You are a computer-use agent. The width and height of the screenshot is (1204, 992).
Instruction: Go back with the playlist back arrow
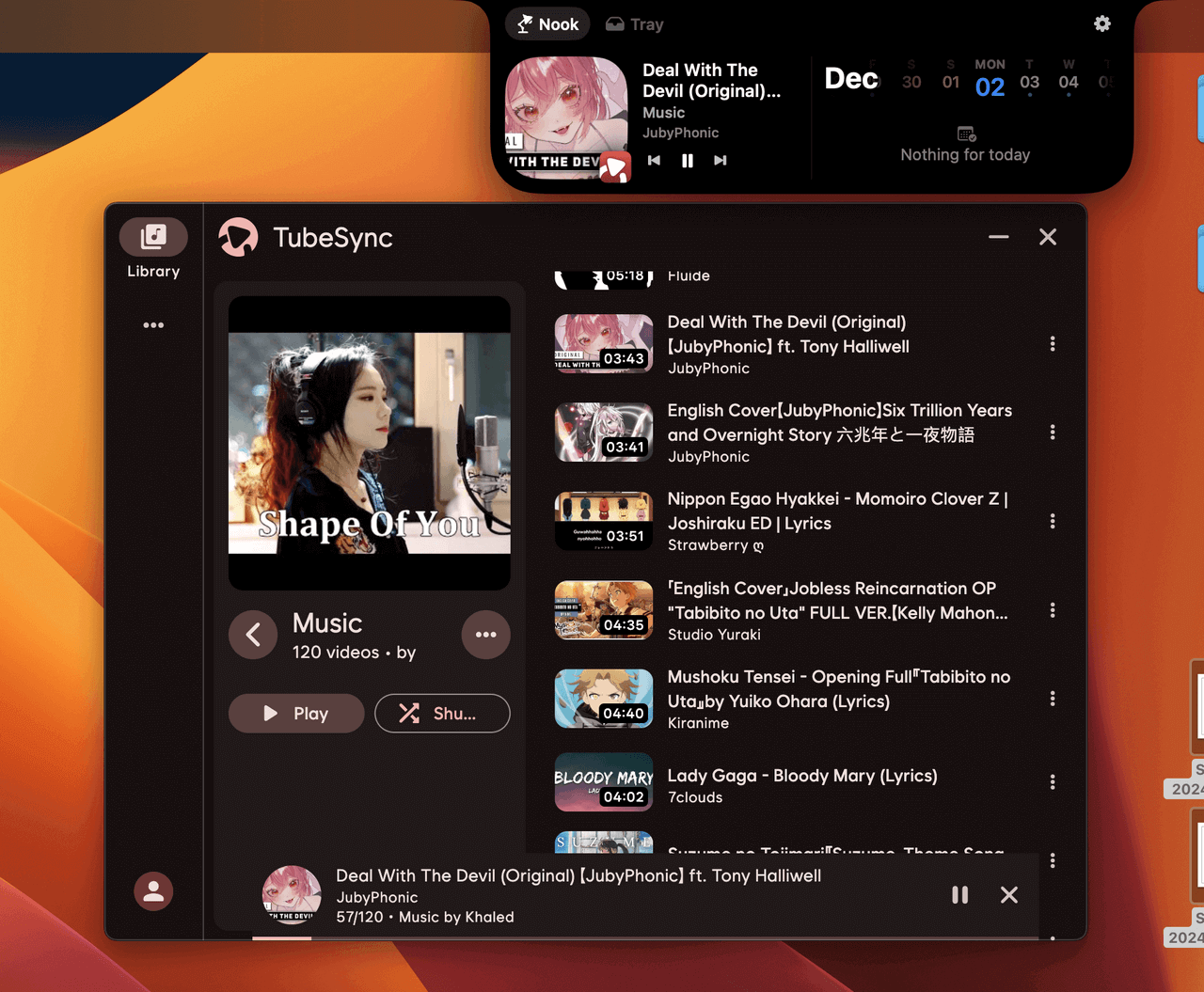(x=253, y=635)
